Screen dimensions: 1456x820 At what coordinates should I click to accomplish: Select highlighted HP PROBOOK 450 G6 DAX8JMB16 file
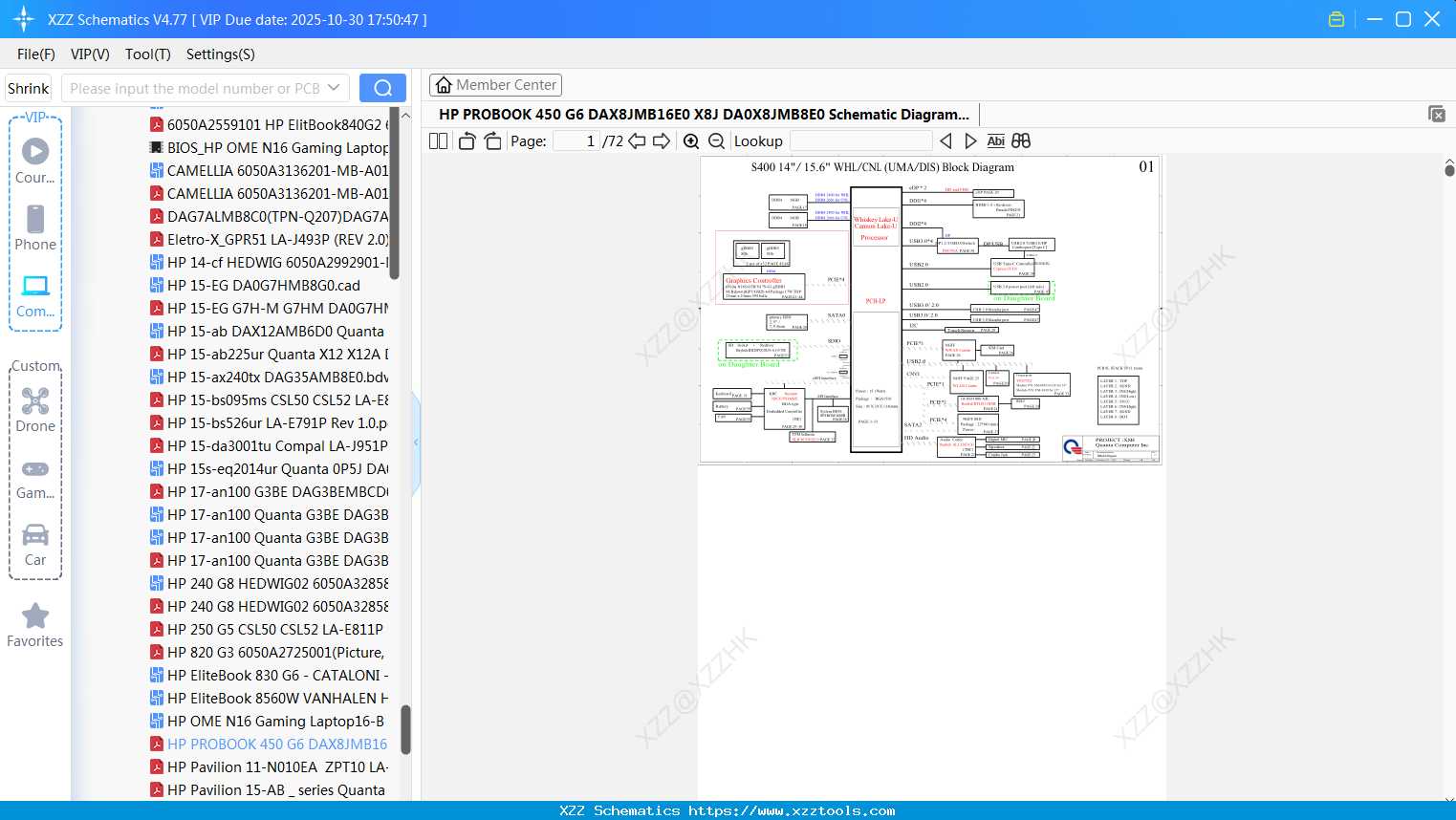pyautogui.click(x=269, y=744)
